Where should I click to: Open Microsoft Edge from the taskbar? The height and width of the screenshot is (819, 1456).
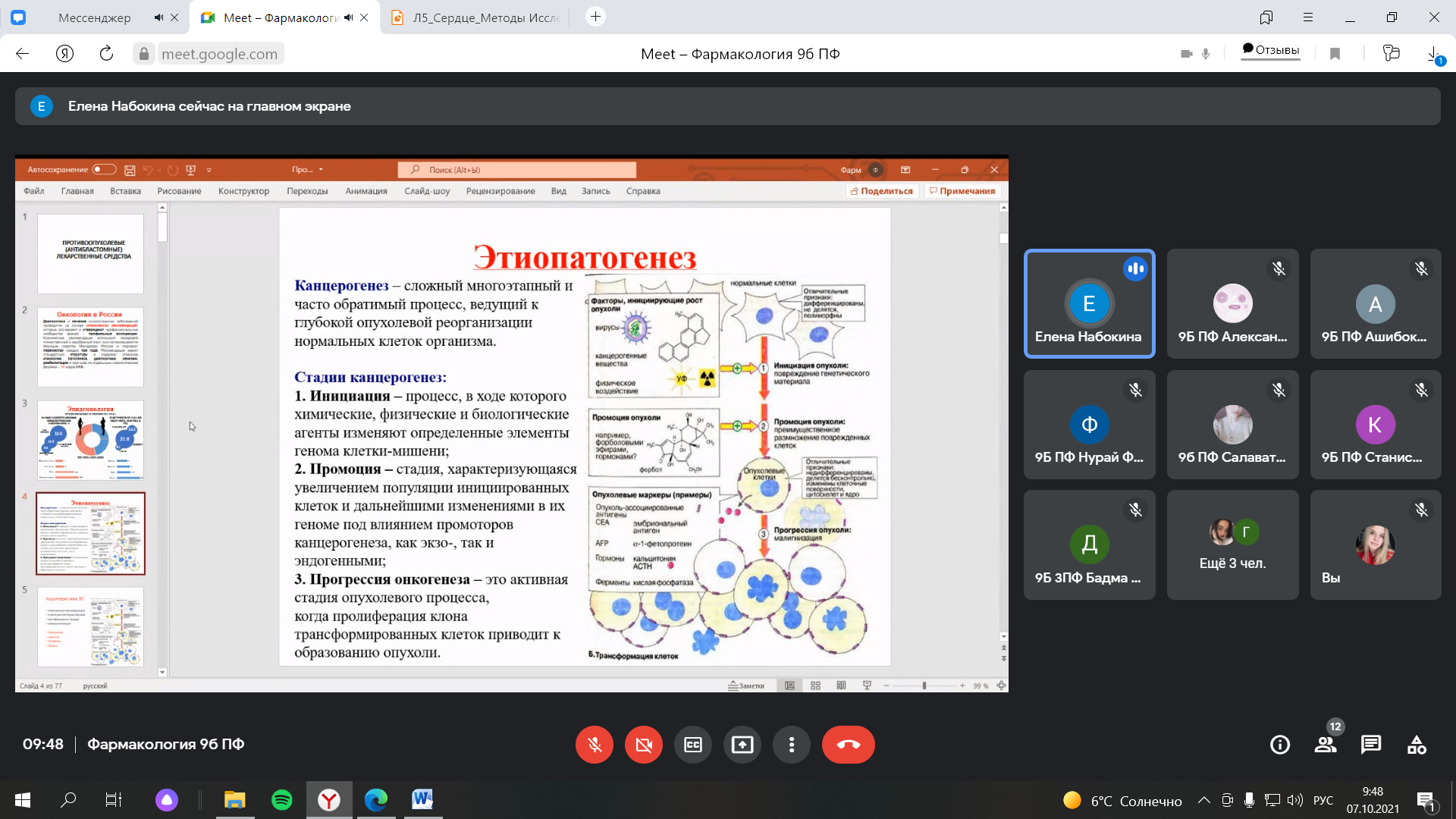click(x=375, y=799)
